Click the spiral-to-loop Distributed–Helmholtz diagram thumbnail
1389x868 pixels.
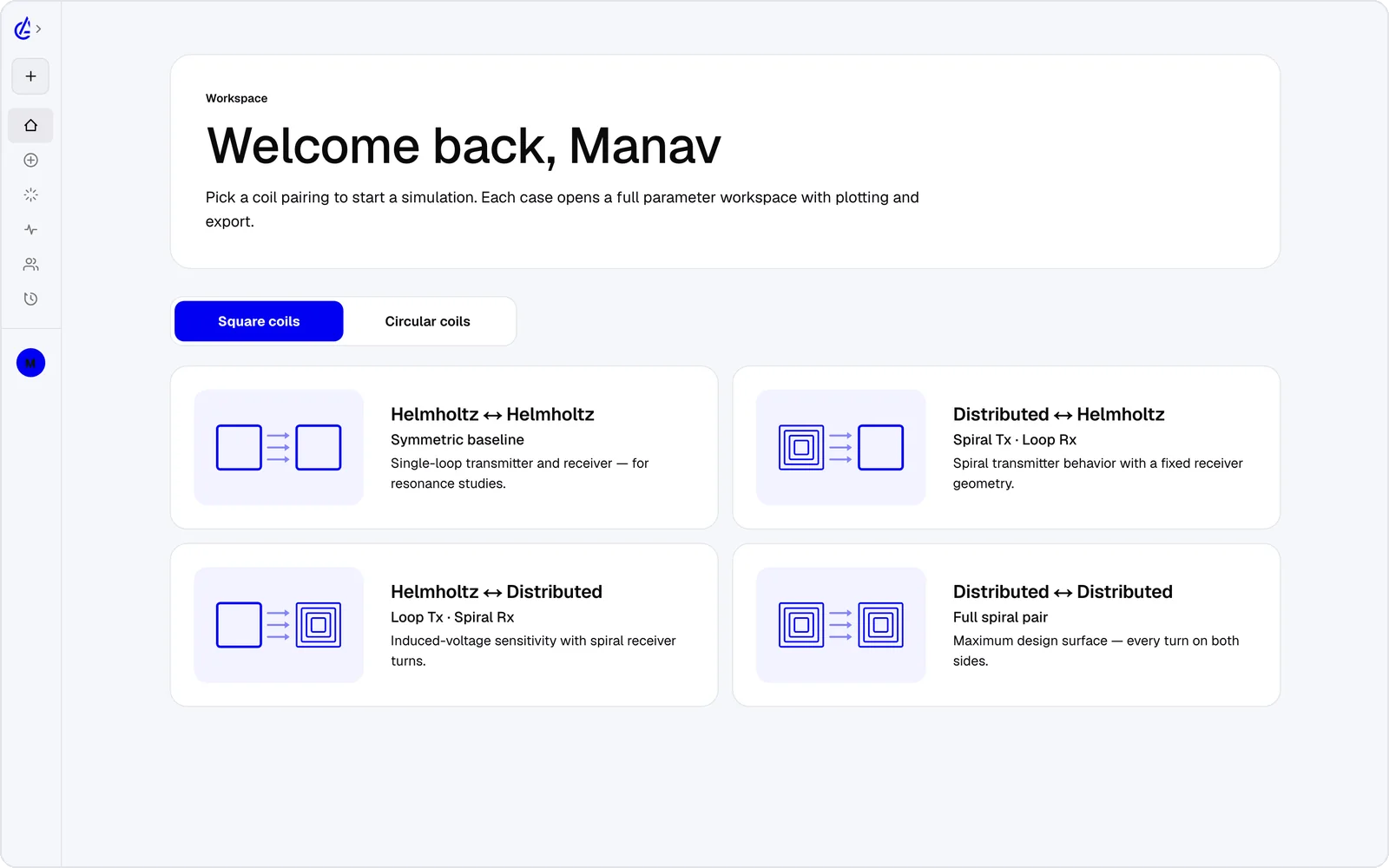tap(841, 447)
